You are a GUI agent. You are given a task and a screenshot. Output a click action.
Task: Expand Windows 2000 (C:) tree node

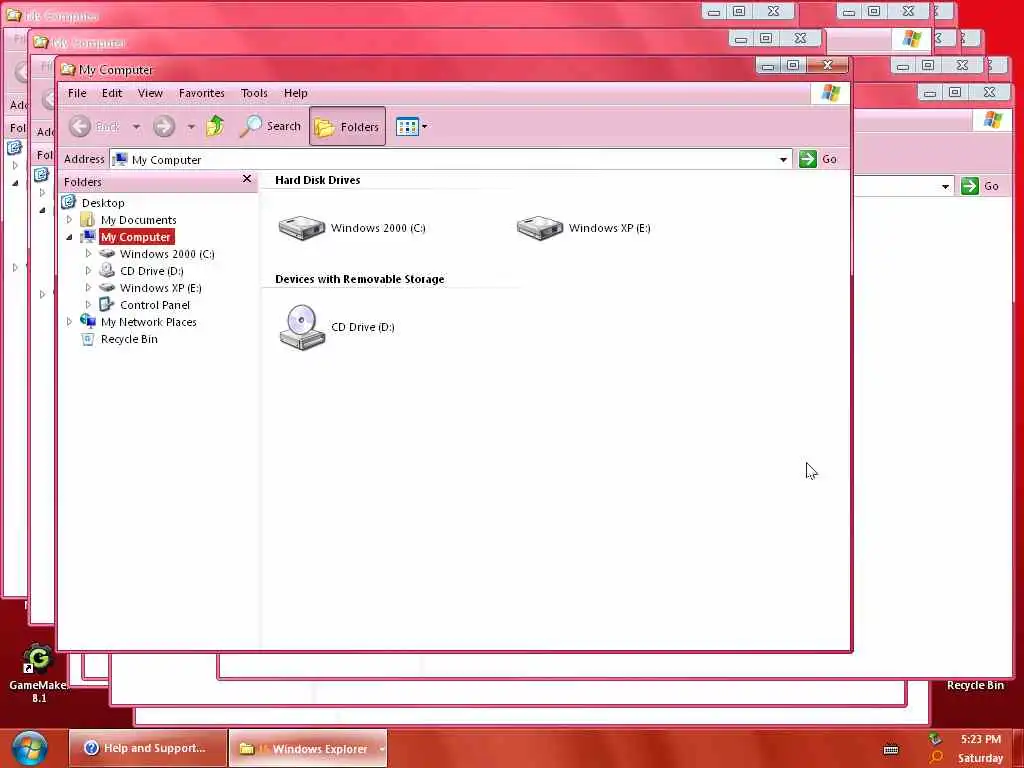point(88,253)
